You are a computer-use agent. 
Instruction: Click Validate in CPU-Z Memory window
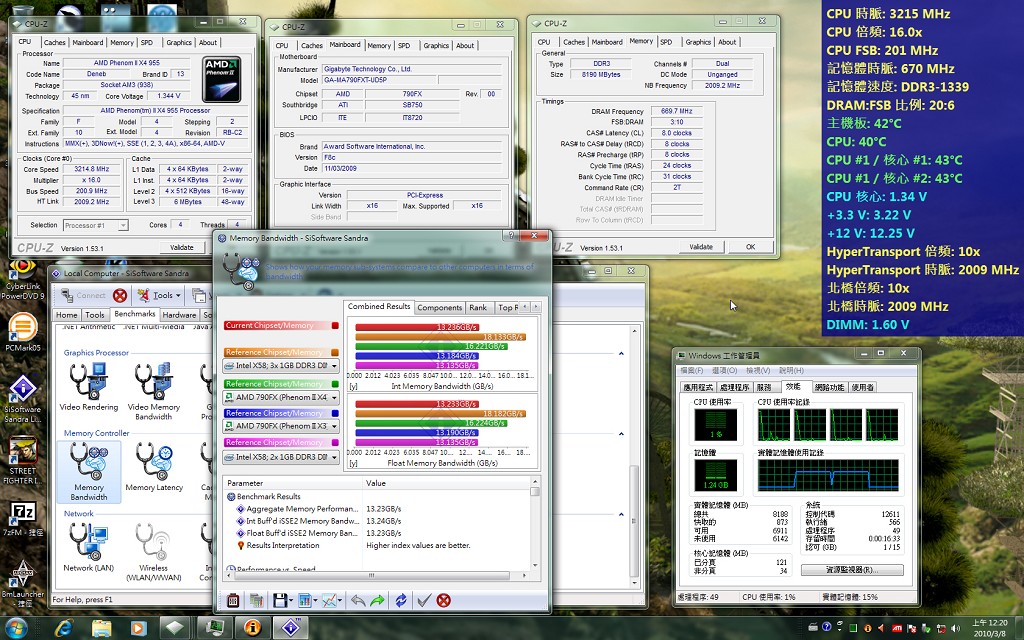[x=701, y=247]
